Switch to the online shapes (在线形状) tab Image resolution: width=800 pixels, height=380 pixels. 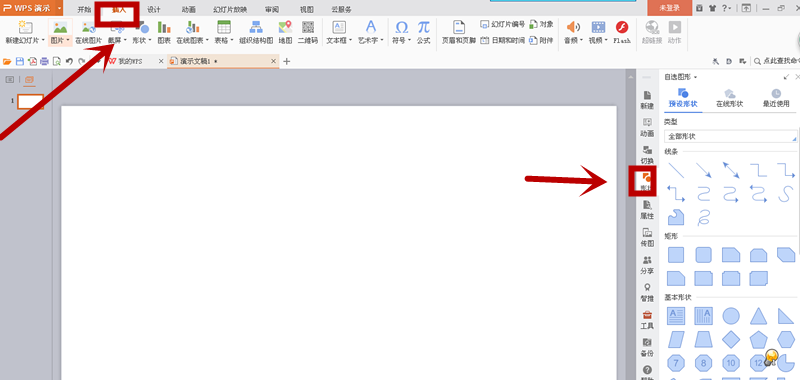point(730,98)
